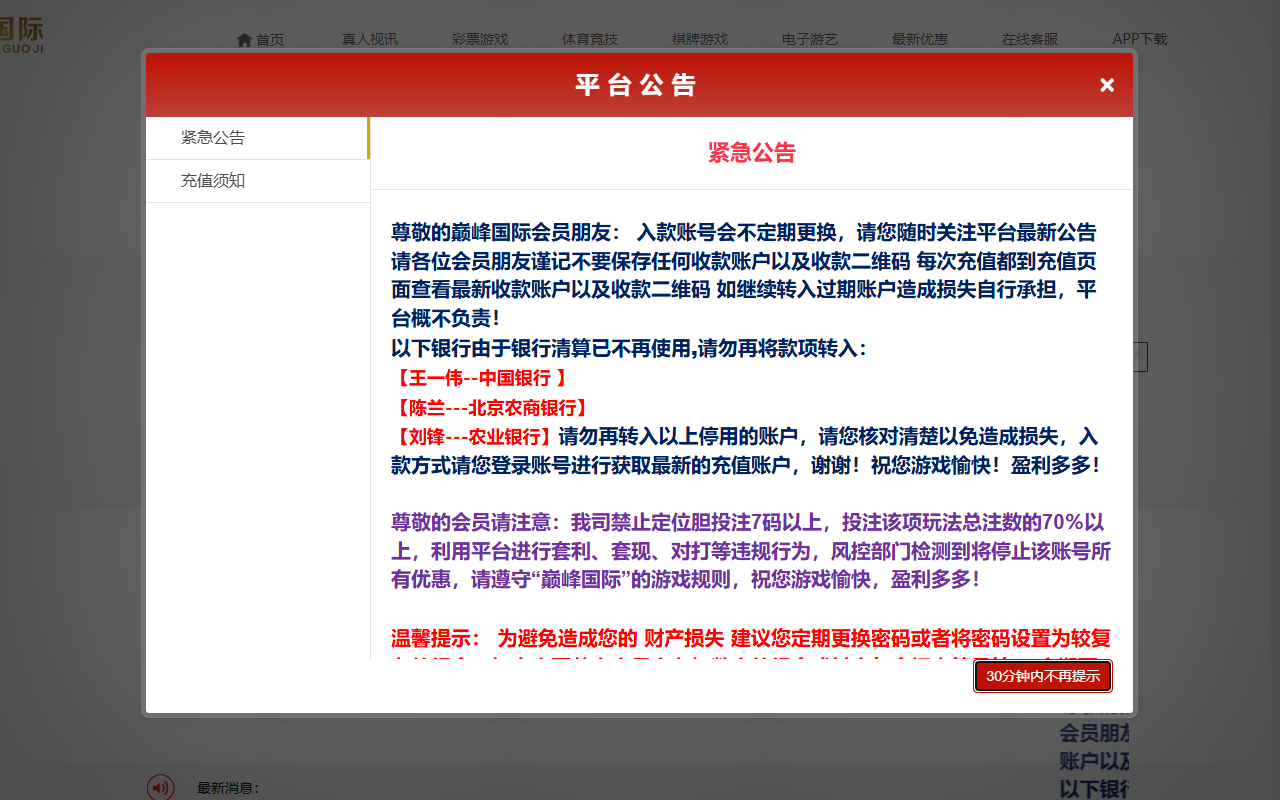This screenshot has height=800, width=1280.
Task: Open 在线客服 navigation link
Action: click(x=1030, y=40)
